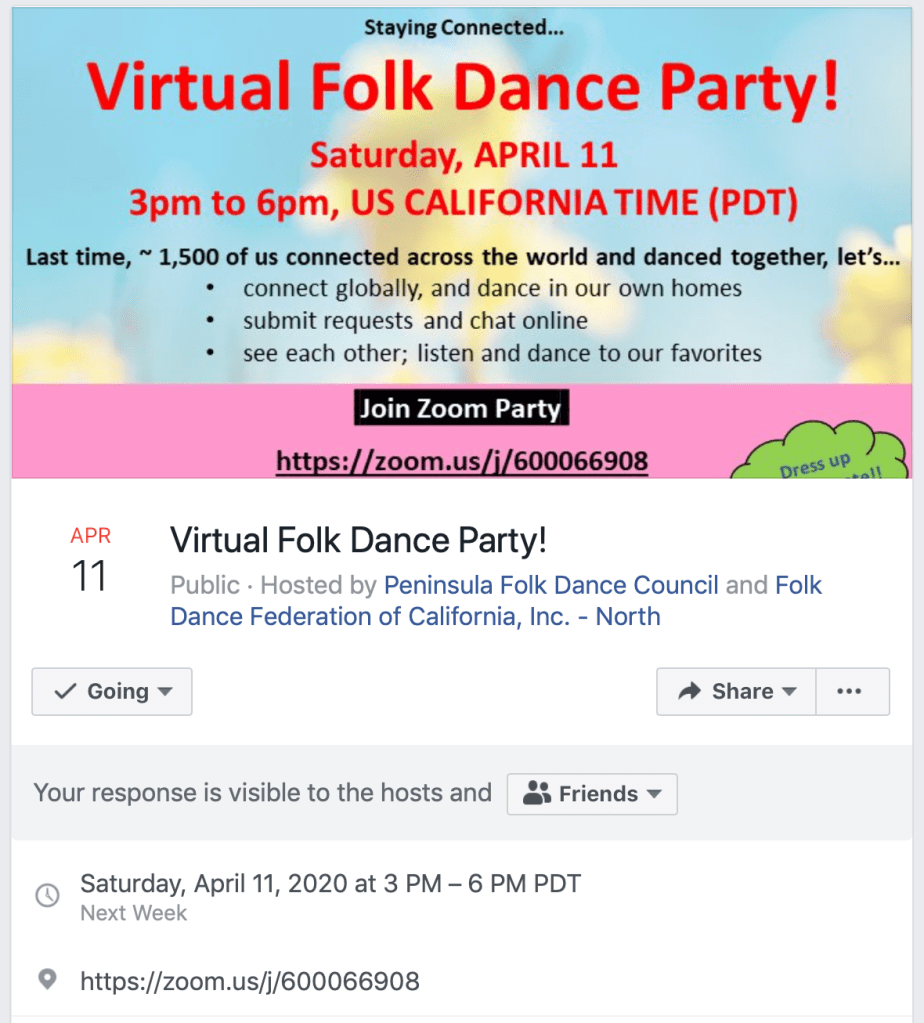Viewport: 924px width, 1023px height.
Task: Click the Saturday, April 11, 2020 date text
Action: [x=330, y=884]
